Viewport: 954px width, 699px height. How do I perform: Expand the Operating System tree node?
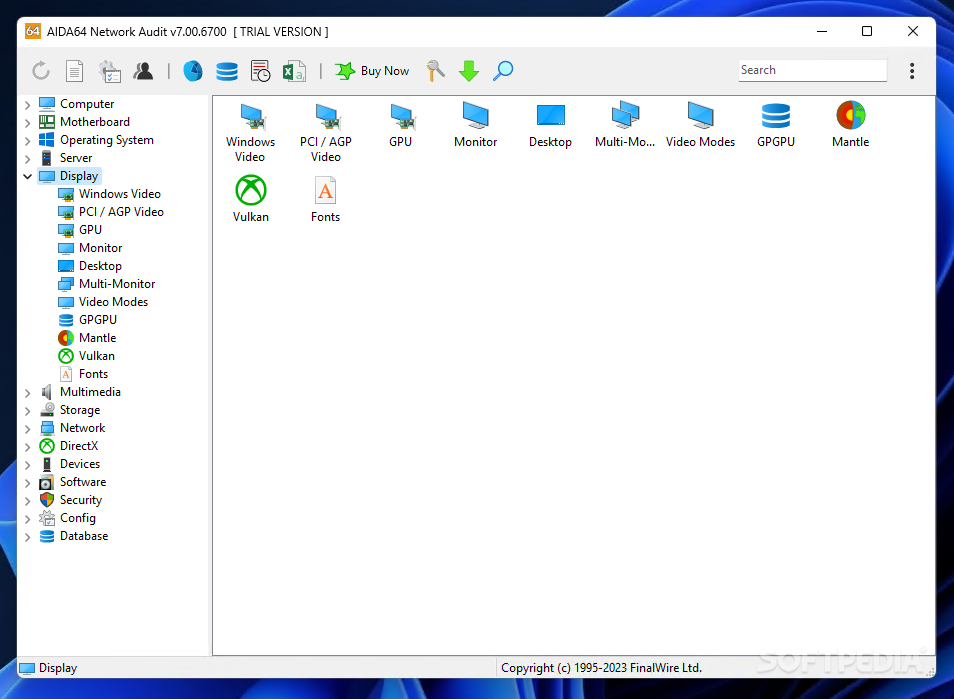(x=27, y=141)
